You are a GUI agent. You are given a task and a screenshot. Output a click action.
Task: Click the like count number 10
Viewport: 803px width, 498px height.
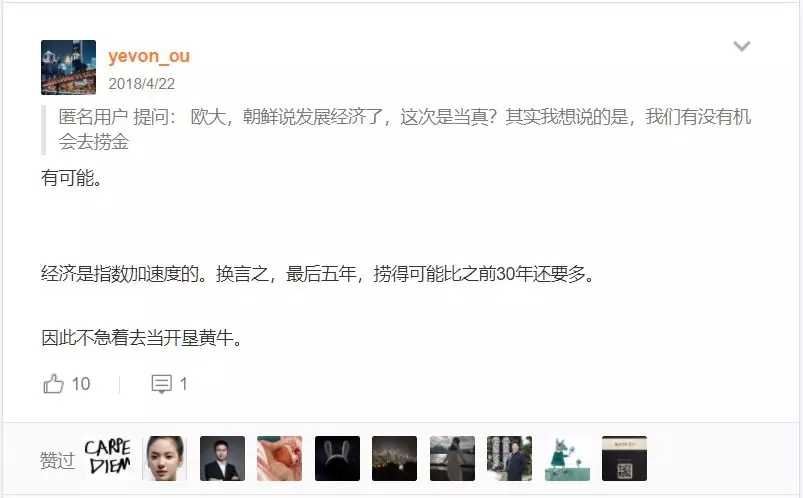click(81, 384)
